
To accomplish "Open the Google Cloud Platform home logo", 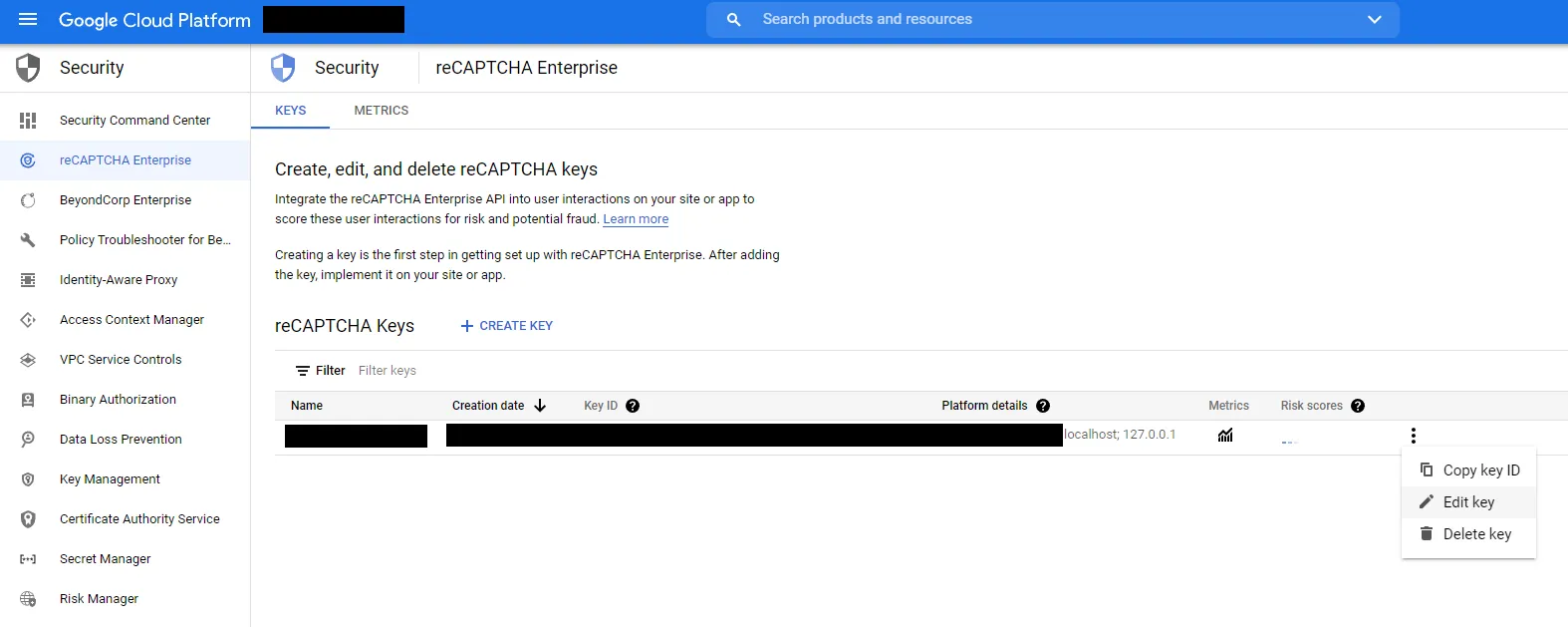I will pos(154,20).
